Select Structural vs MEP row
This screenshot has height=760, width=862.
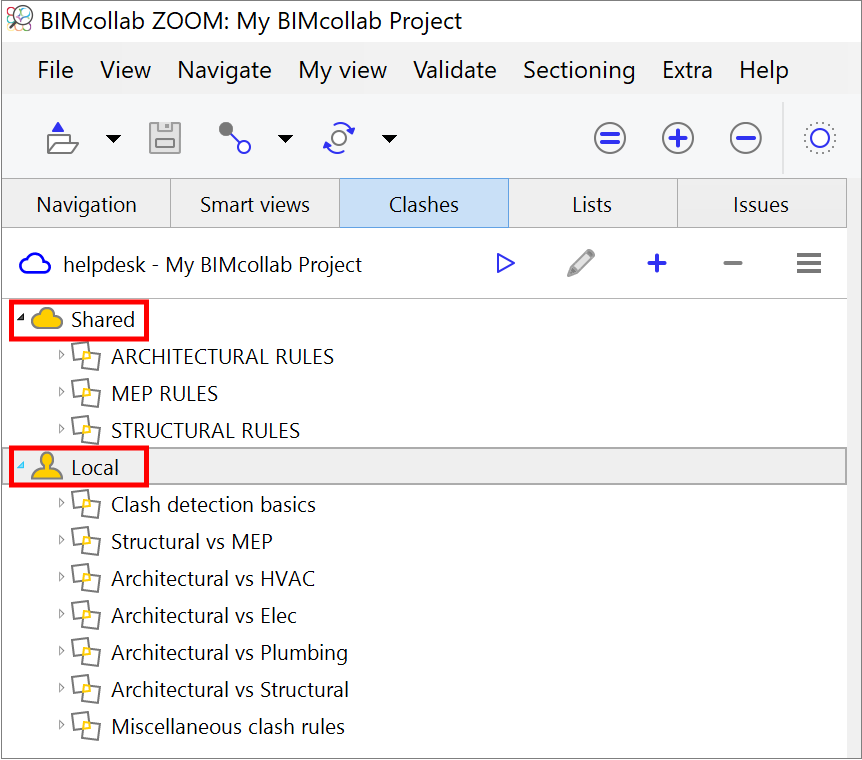click(191, 542)
